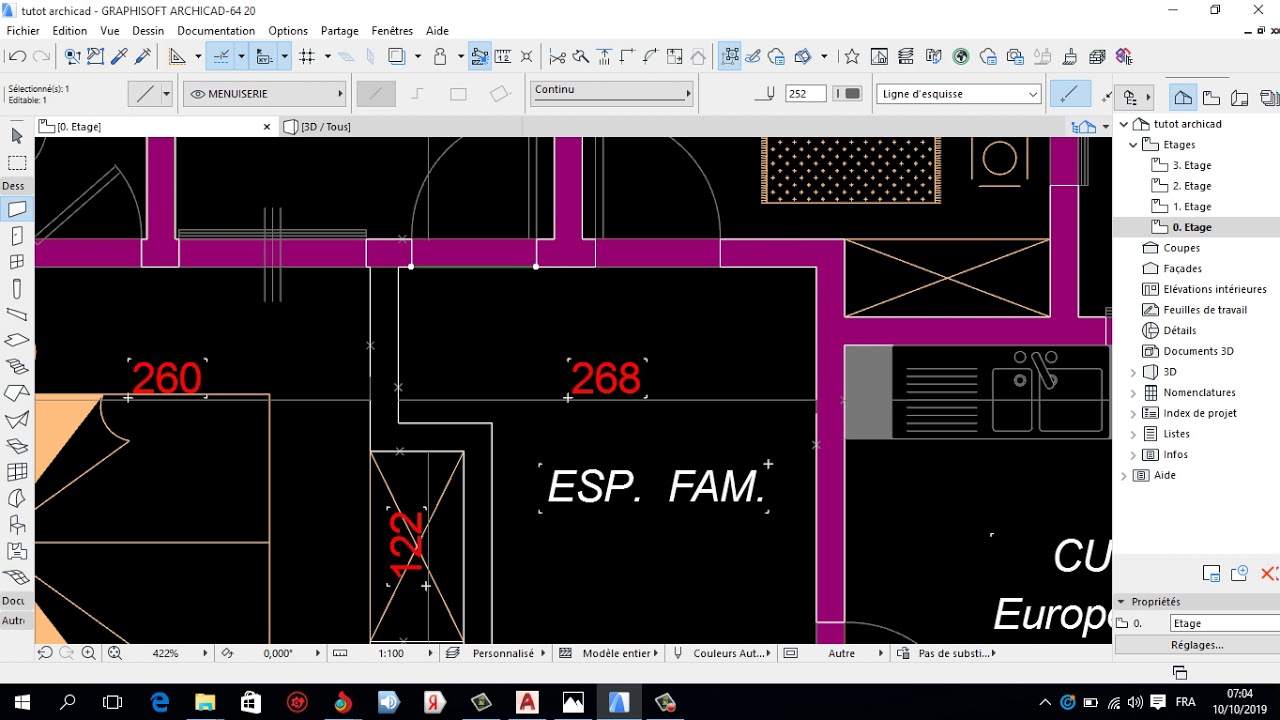Expand the Index de projet node
This screenshot has width=1280, height=720.
click(1134, 413)
